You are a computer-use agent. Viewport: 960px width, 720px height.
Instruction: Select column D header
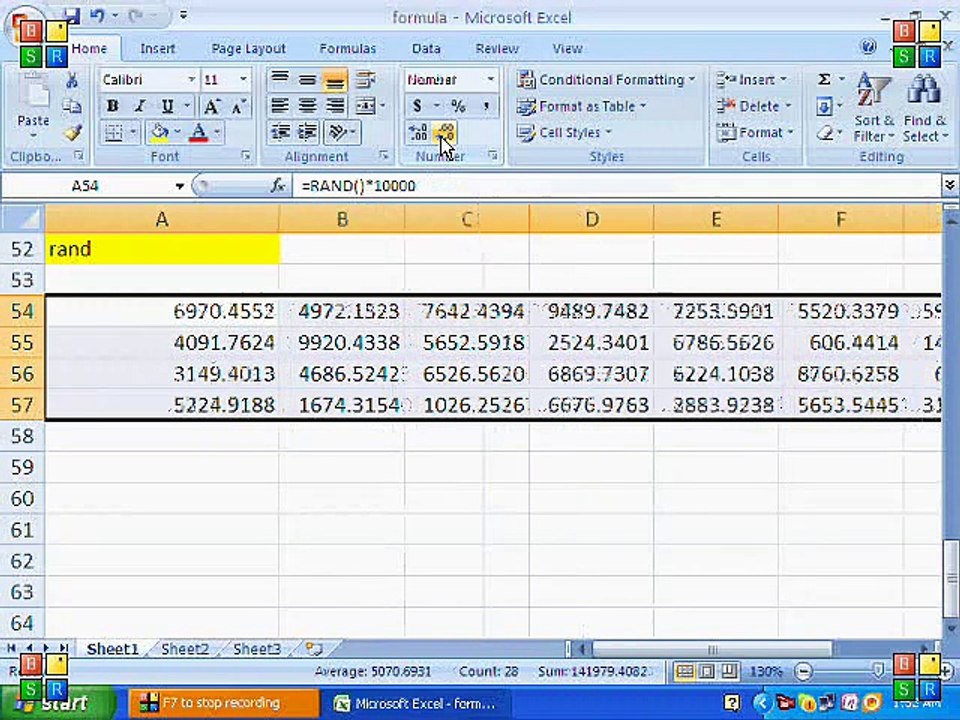pos(591,219)
